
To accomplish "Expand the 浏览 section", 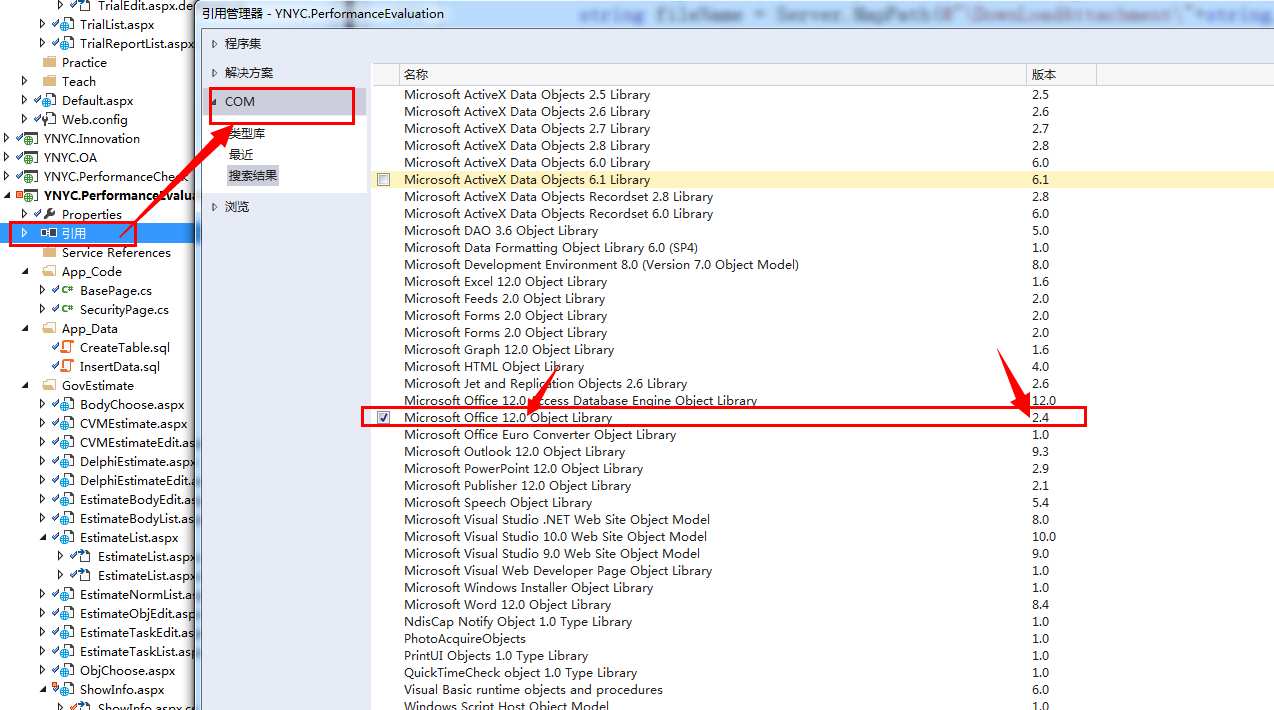I will [x=214, y=207].
